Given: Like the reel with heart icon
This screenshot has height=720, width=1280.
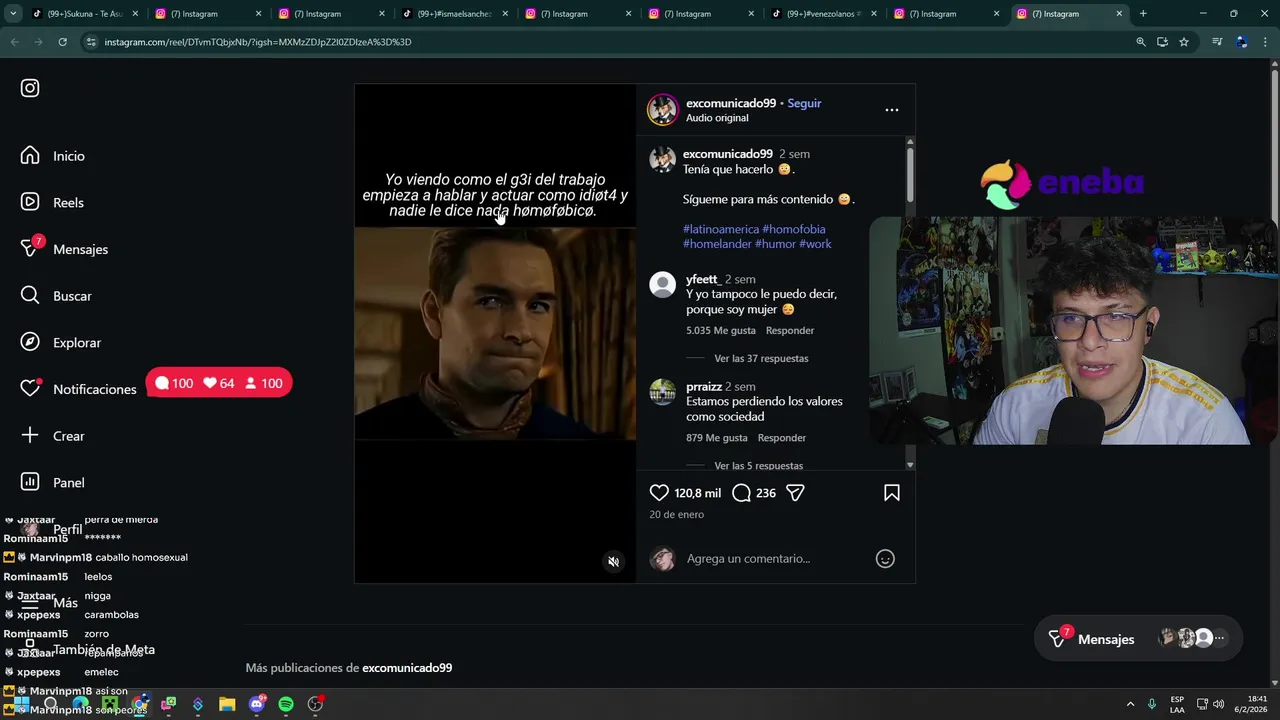Looking at the screenshot, I should pos(659,493).
